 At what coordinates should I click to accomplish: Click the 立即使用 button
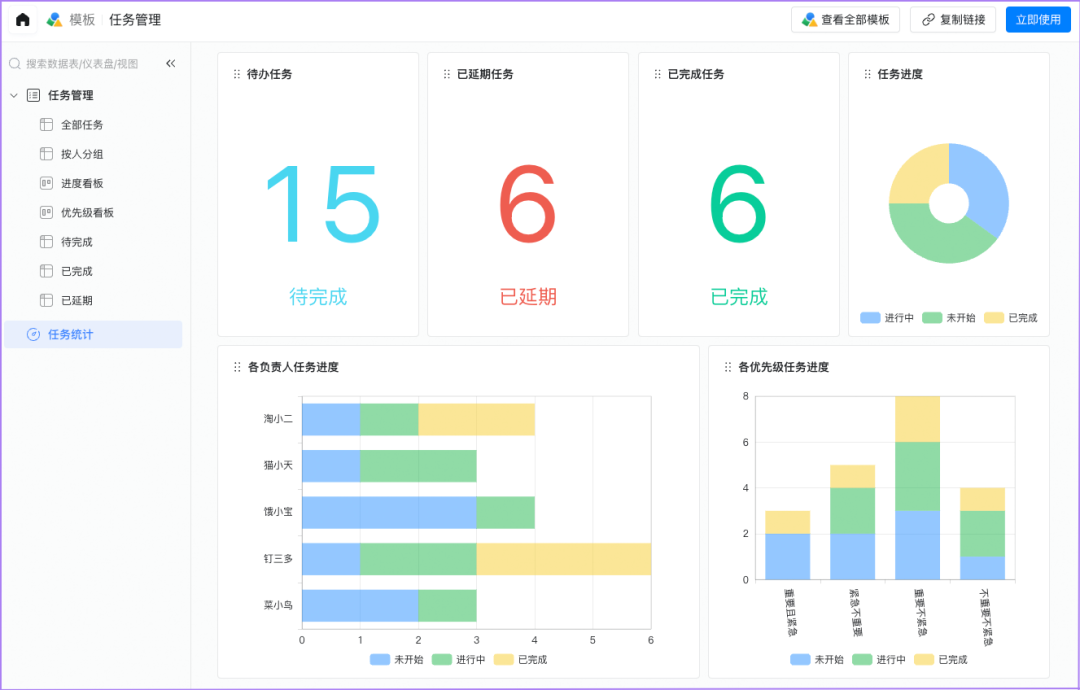tap(1037, 20)
